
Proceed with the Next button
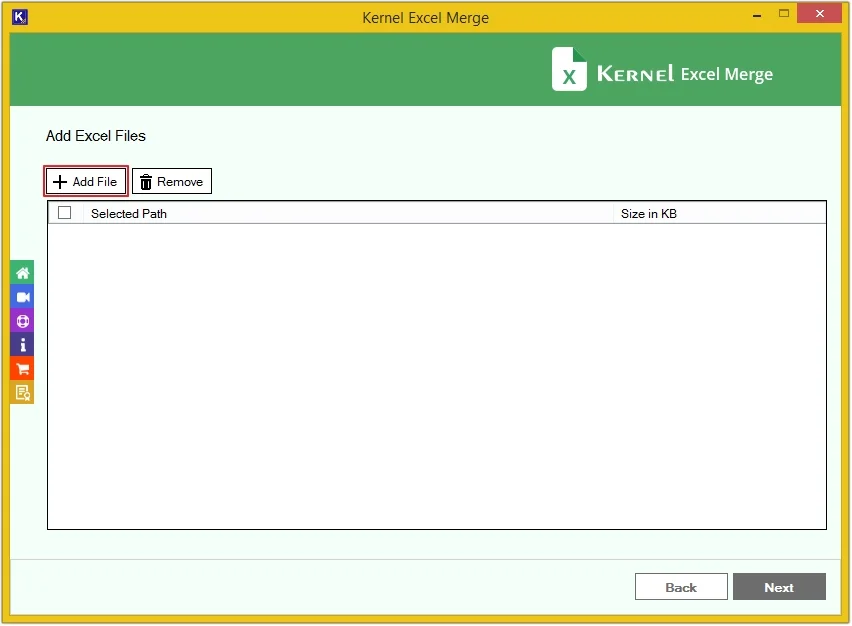coord(779,587)
